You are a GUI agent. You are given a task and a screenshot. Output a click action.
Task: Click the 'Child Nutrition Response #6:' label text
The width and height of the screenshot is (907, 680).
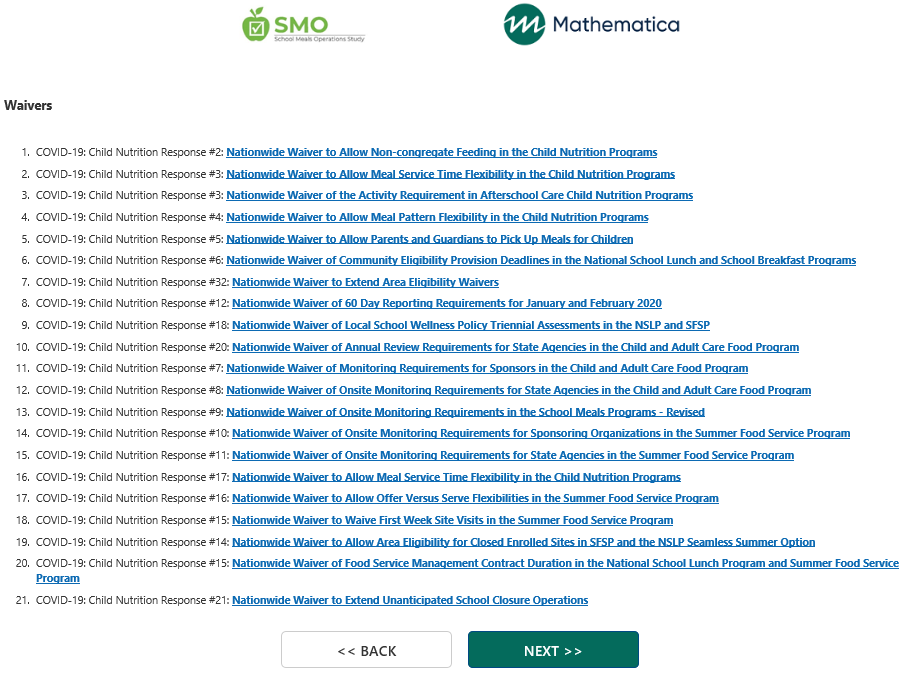(156, 260)
